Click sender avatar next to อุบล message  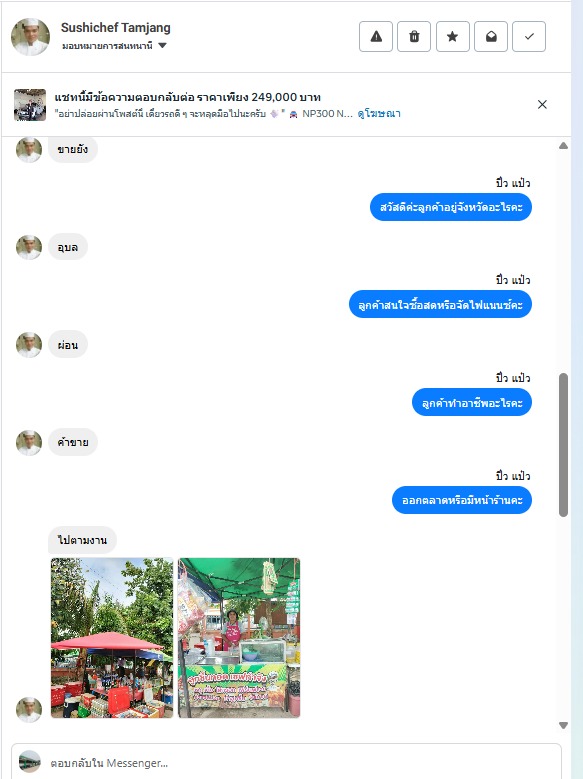pyautogui.click(x=29, y=247)
